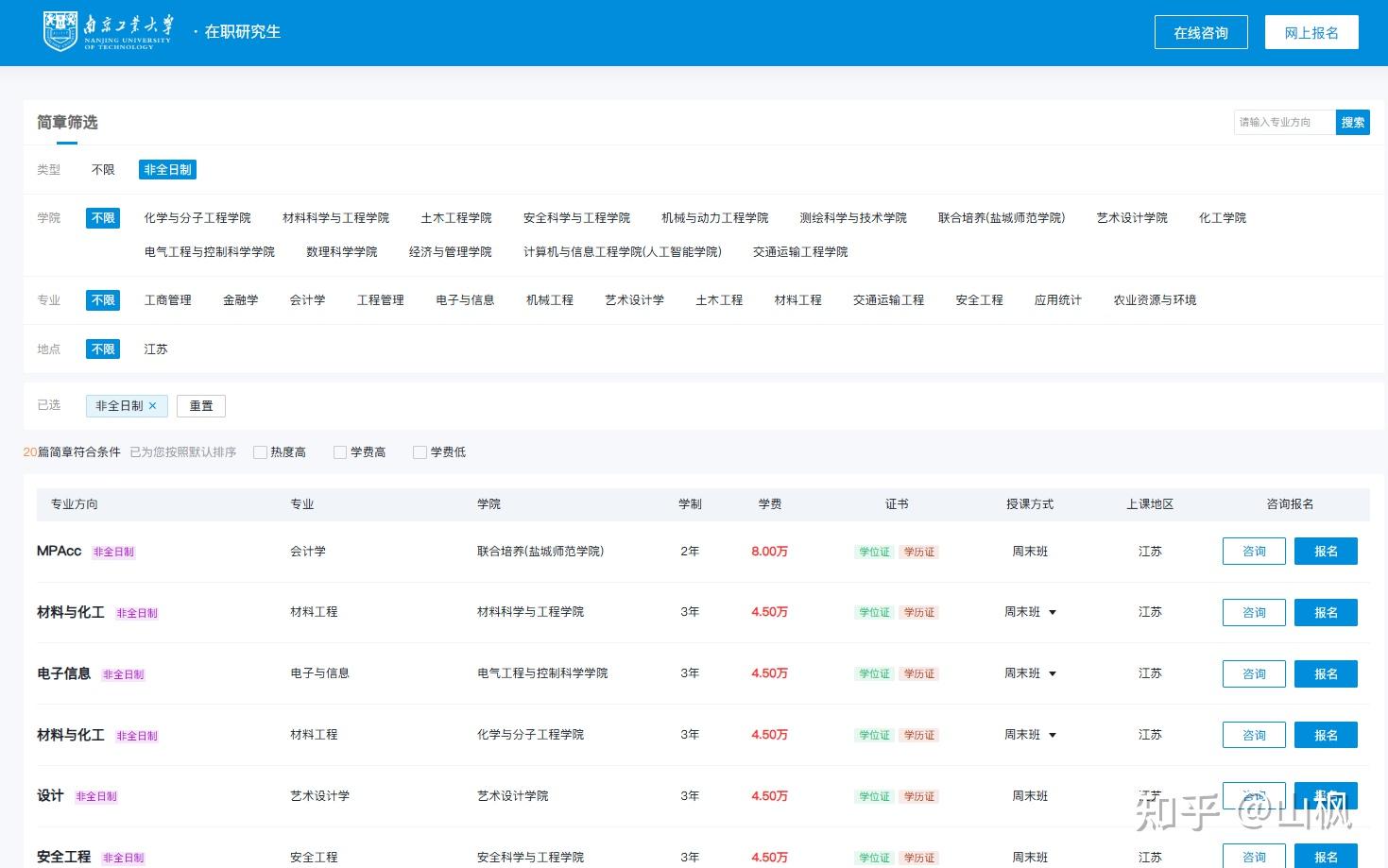Select 不限 in the 类型 filter row
Viewport: 1388px width, 868px height.
(x=103, y=170)
